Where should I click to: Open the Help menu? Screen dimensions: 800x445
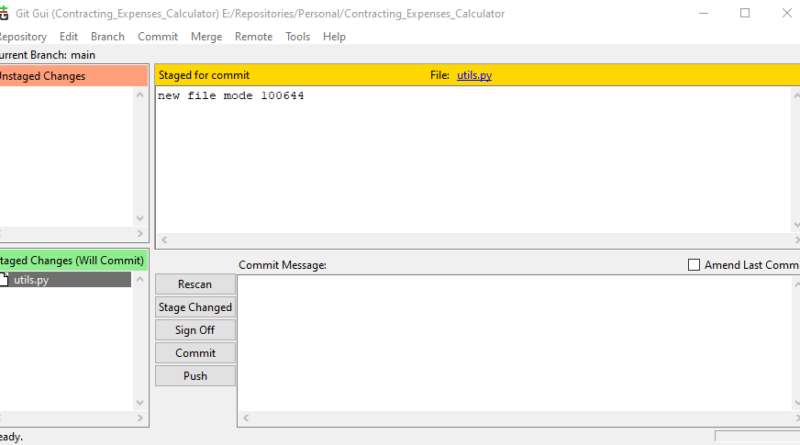pos(334,37)
